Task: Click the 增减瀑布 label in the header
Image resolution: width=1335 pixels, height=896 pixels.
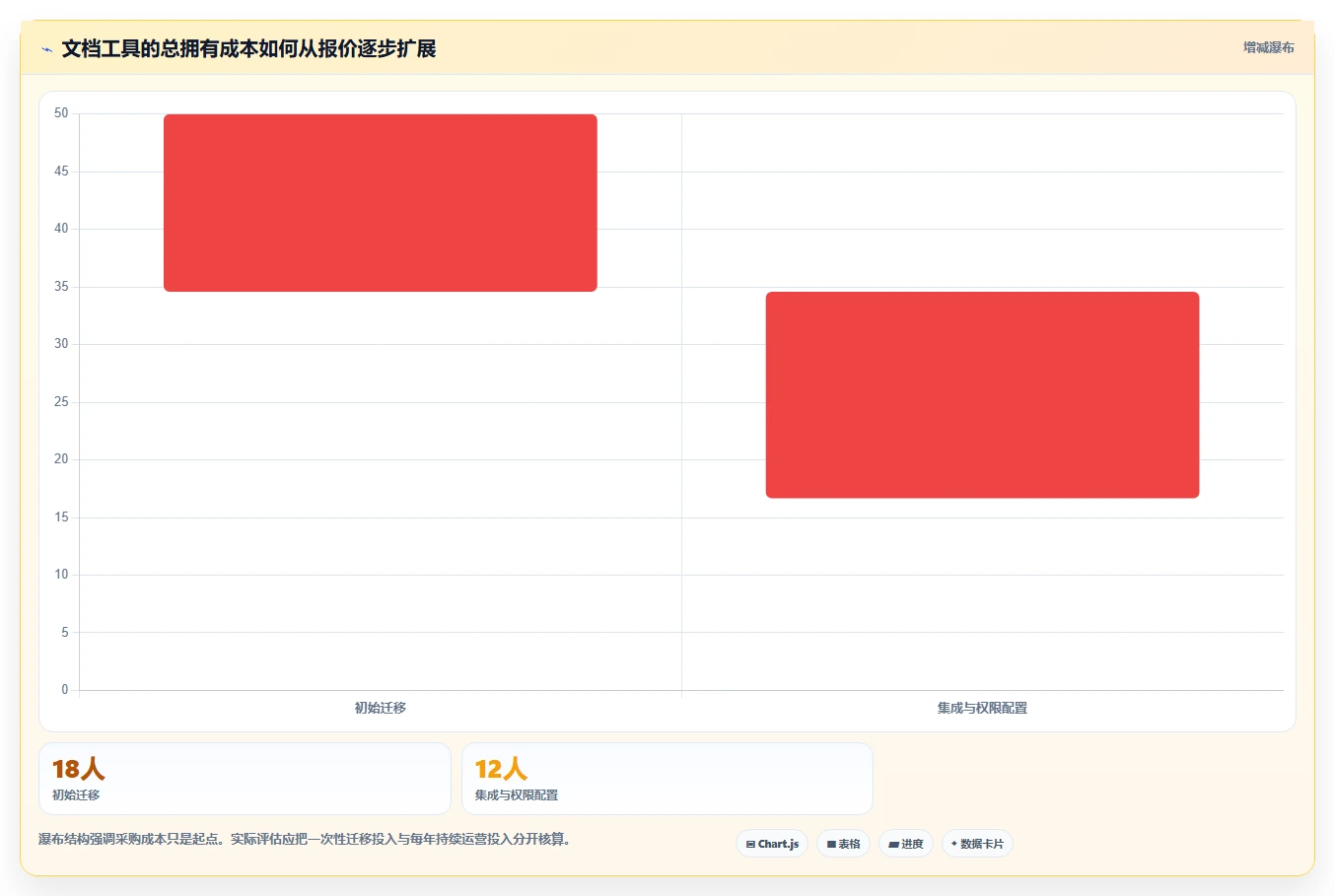Action: (x=1268, y=47)
